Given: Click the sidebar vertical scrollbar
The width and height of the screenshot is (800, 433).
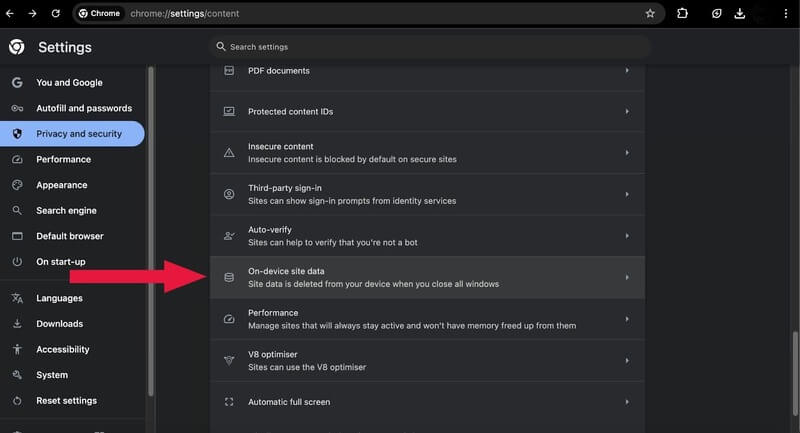Looking at the screenshot, I should pyautogui.click(x=151, y=232).
